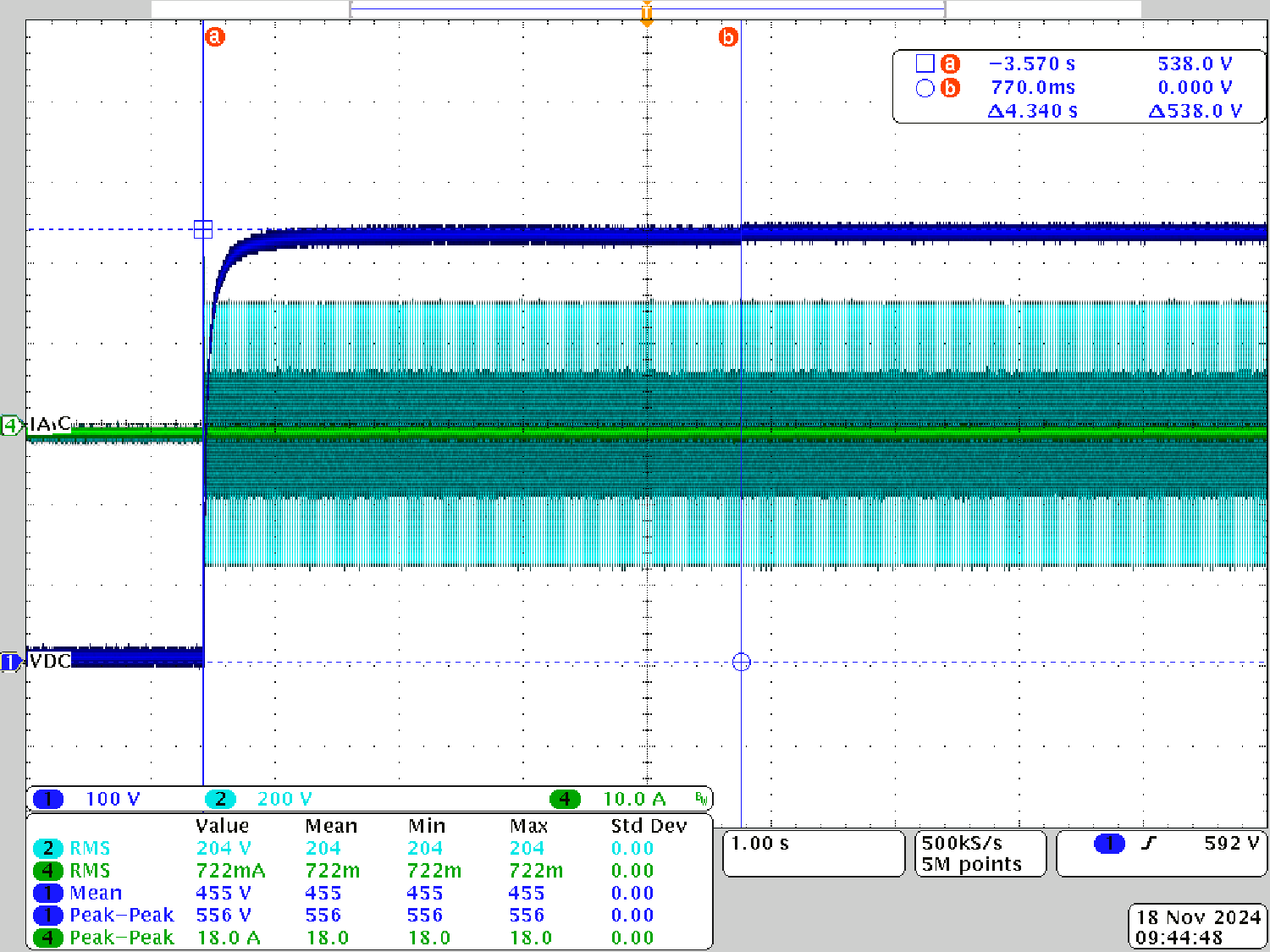Image resolution: width=1270 pixels, height=952 pixels.
Task: Select the channel 1 badge beside 100 V
Action: point(48,799)
